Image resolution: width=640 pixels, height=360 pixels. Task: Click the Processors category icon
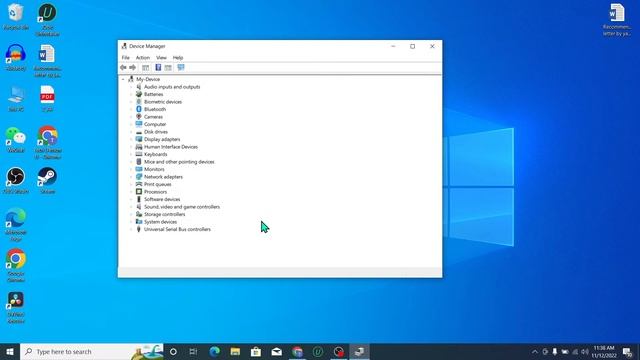[x=139, y=192]
